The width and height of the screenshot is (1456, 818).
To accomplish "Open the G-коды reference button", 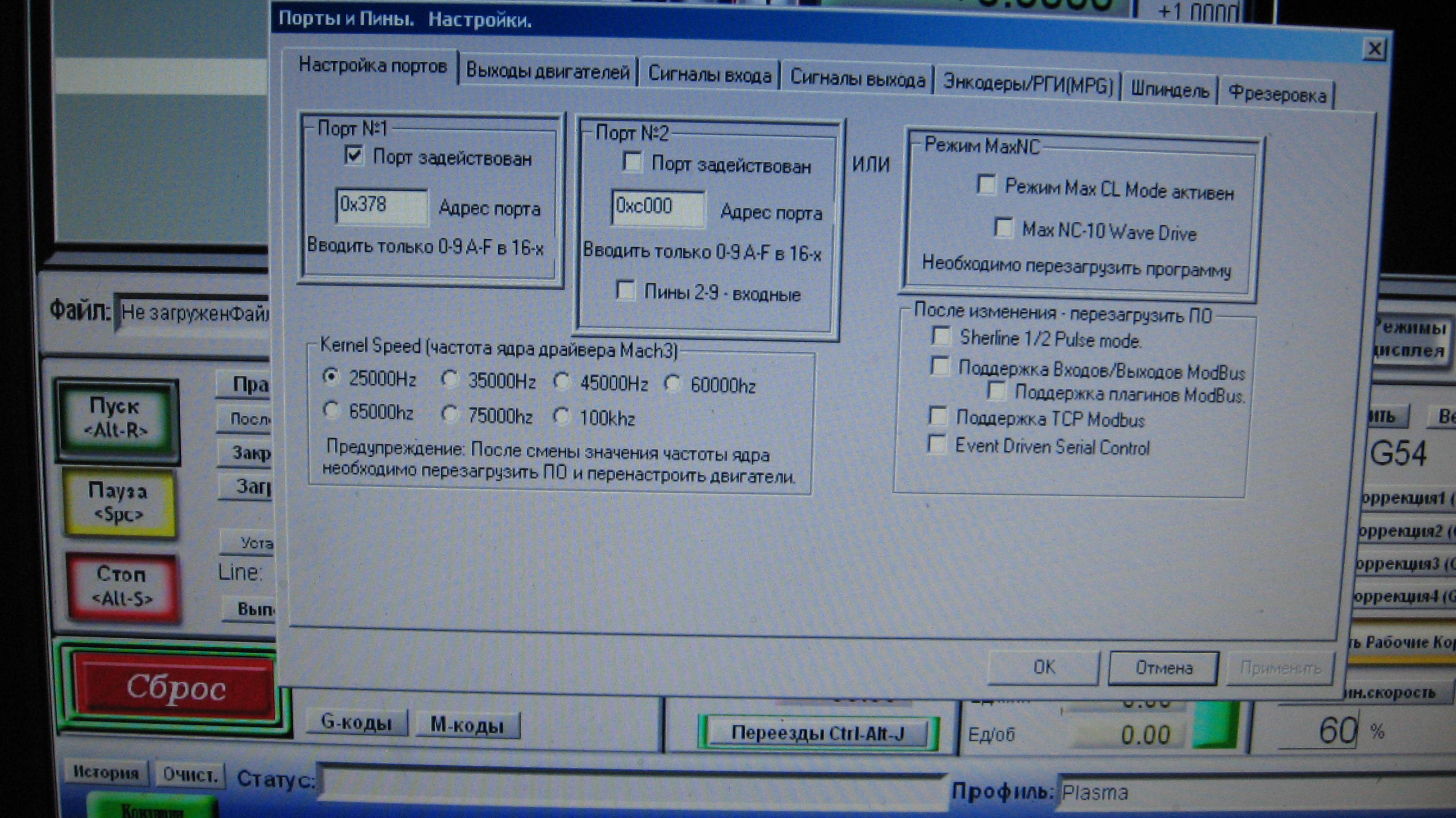I will 356,722.
